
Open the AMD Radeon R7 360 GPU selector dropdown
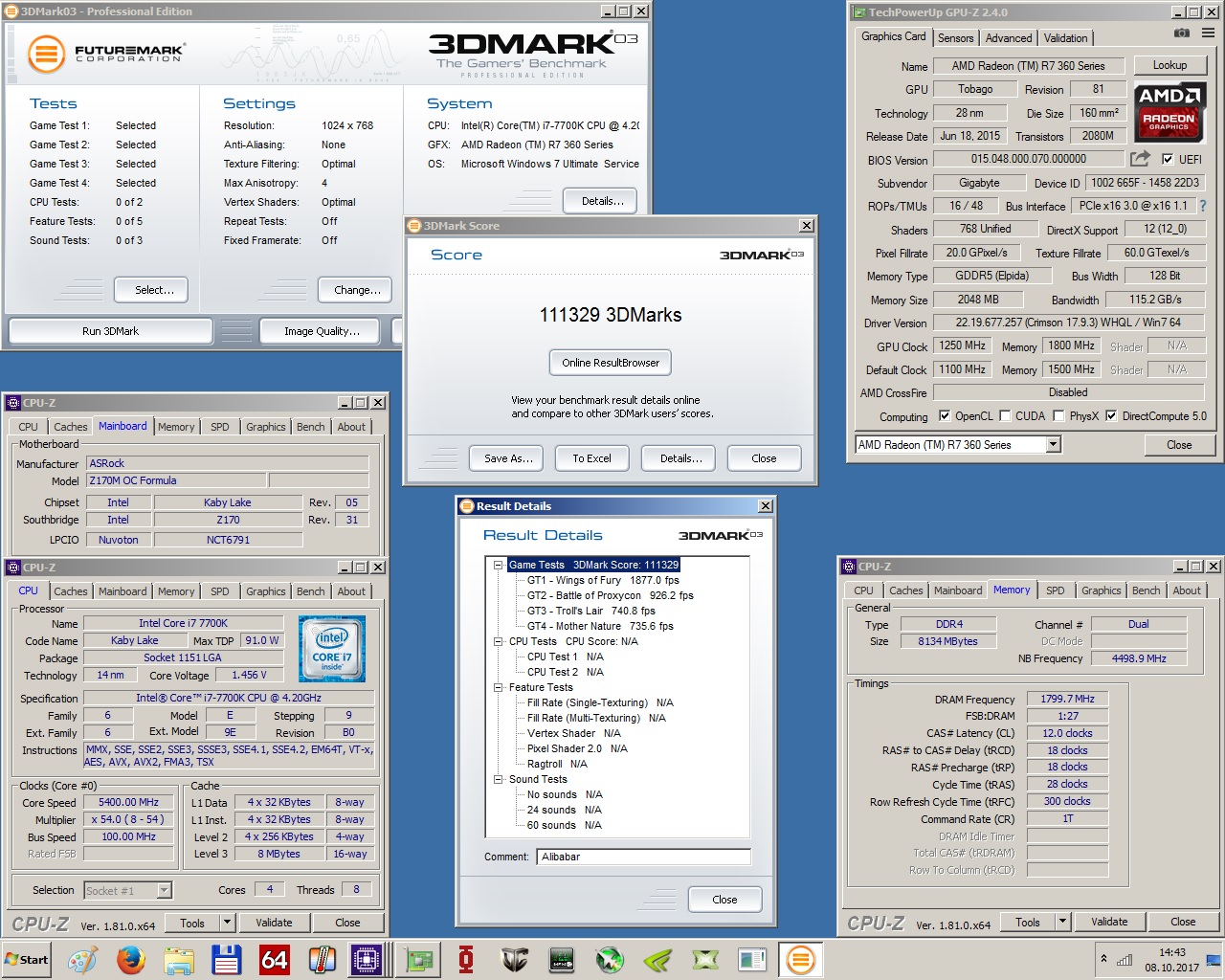pos(1053,444)
